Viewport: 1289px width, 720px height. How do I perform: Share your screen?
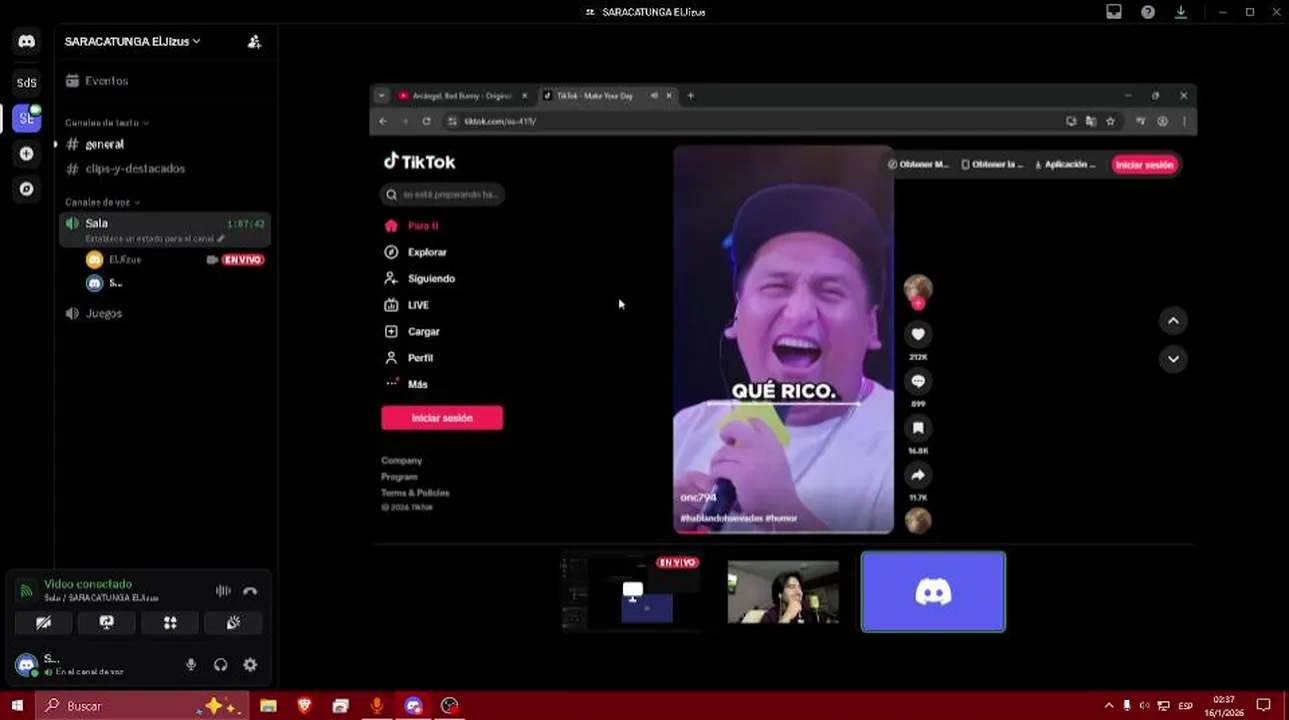coord(107,623)
